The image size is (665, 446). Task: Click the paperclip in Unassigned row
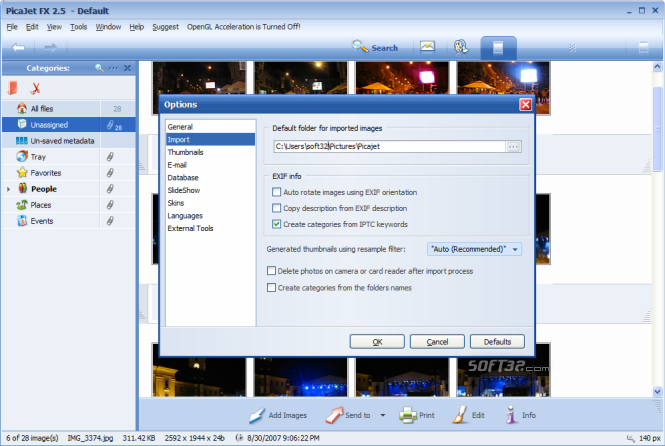(110, 125)
